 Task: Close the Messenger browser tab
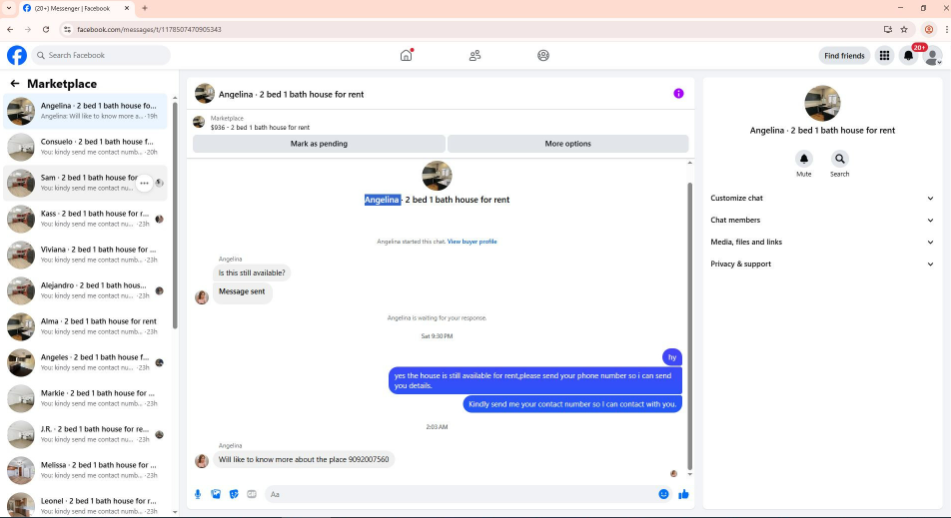point(127,8)
